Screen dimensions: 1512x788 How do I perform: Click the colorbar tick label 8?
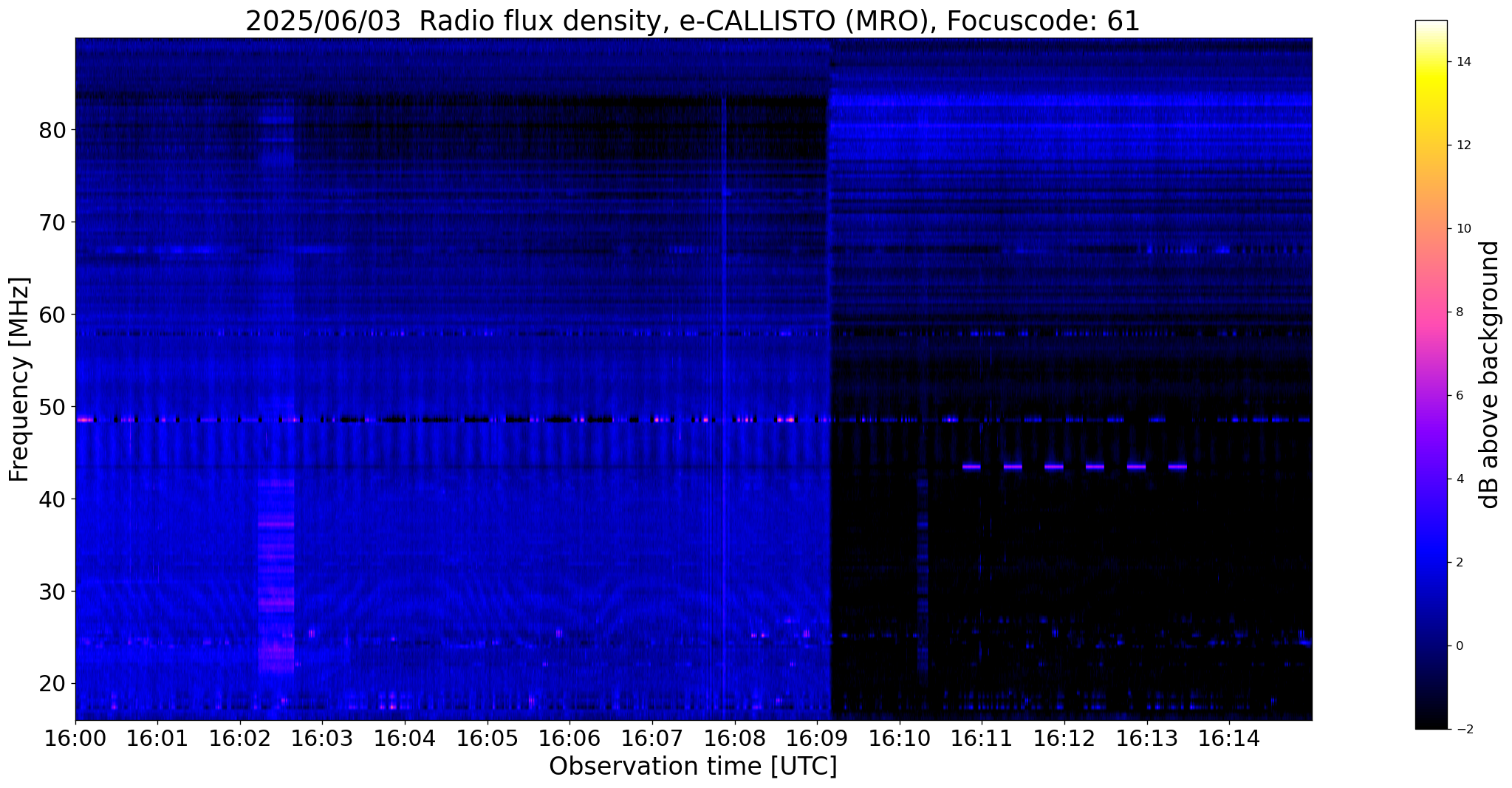coord(1459,312)
